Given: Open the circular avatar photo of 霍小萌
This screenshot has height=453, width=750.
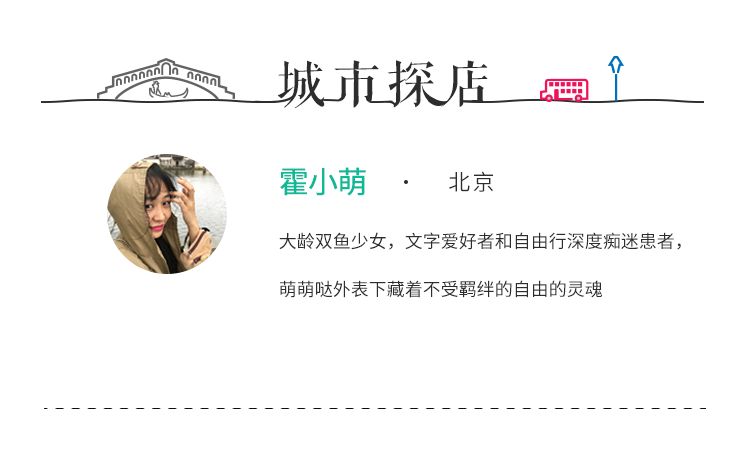Looking at the screenshot, I should (x=167, y=214).
